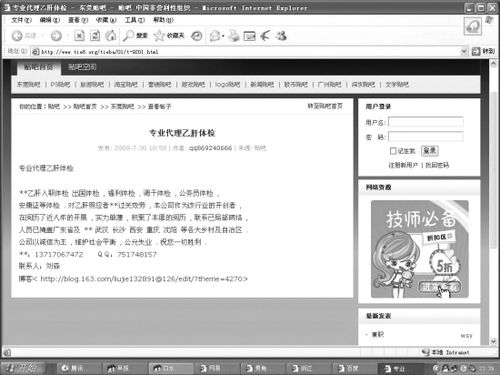Click the 注册新用户 register link

[x=403, y=165]
